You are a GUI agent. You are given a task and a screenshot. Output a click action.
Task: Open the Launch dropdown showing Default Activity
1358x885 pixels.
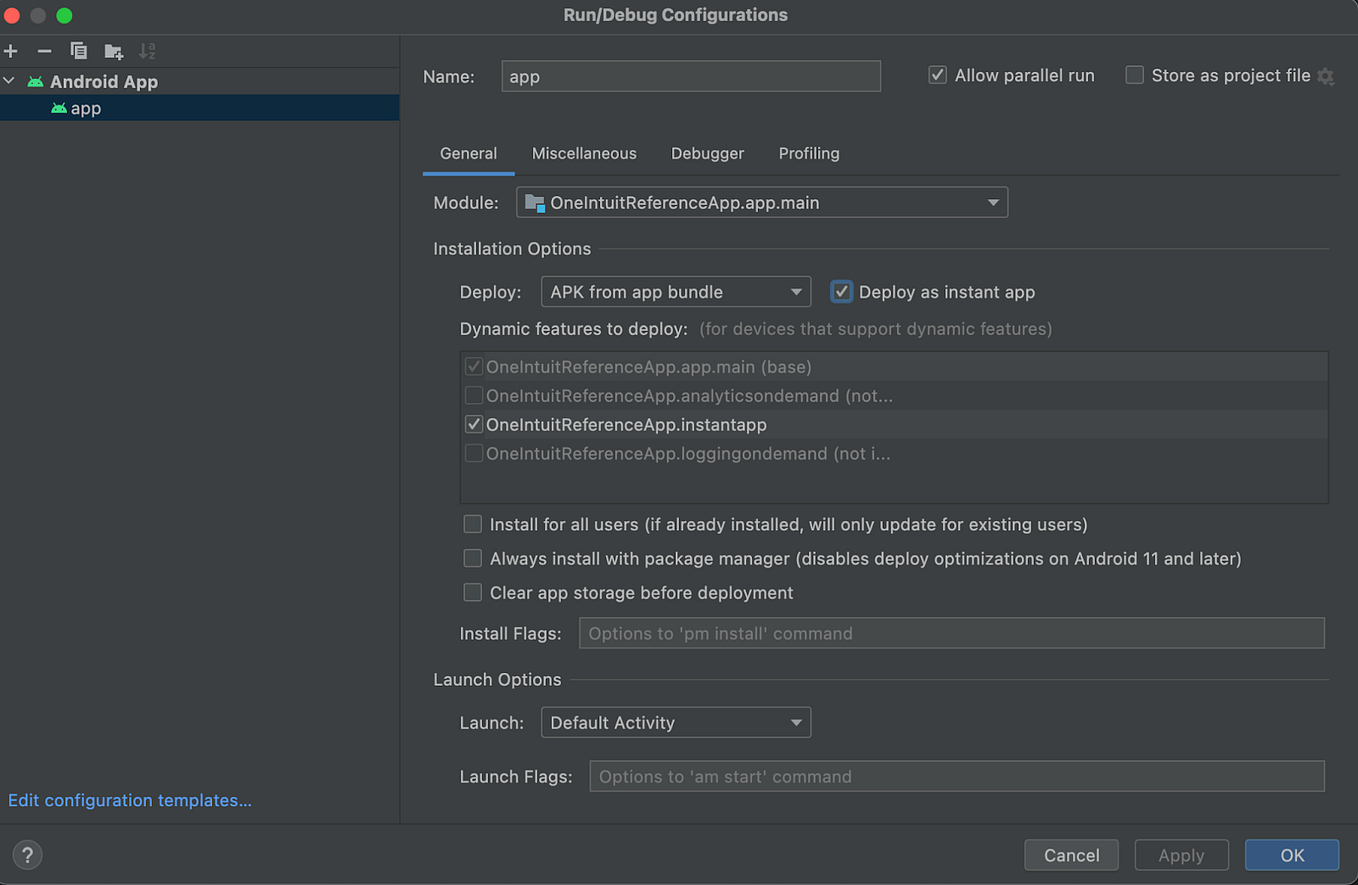coord(675,722)
